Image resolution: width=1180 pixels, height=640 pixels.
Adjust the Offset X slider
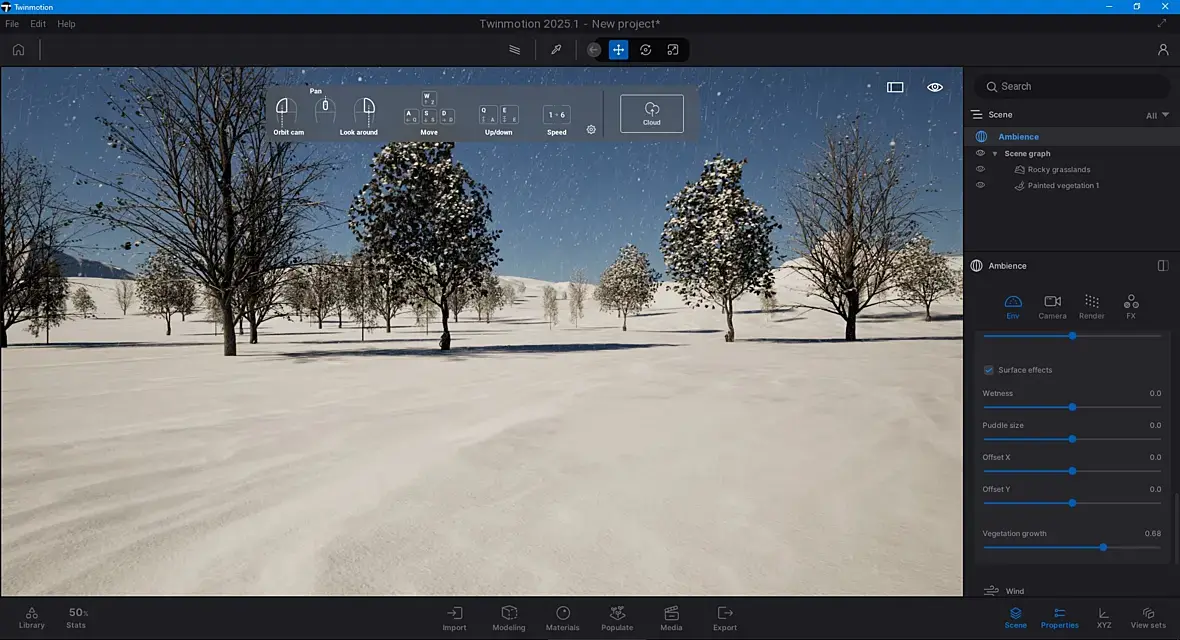[x=1072, y=471]
